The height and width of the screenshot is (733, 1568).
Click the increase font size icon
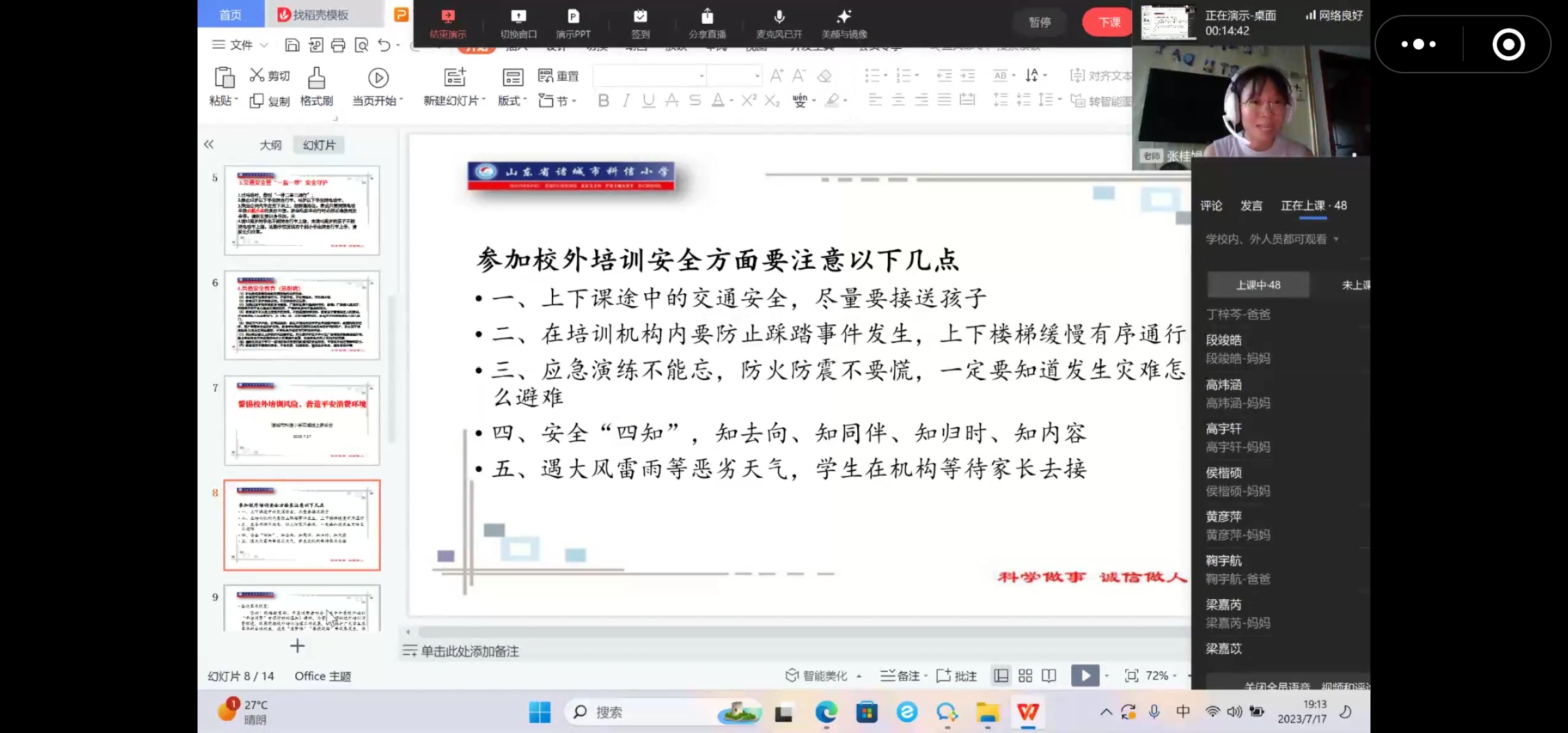pos(777,75)
